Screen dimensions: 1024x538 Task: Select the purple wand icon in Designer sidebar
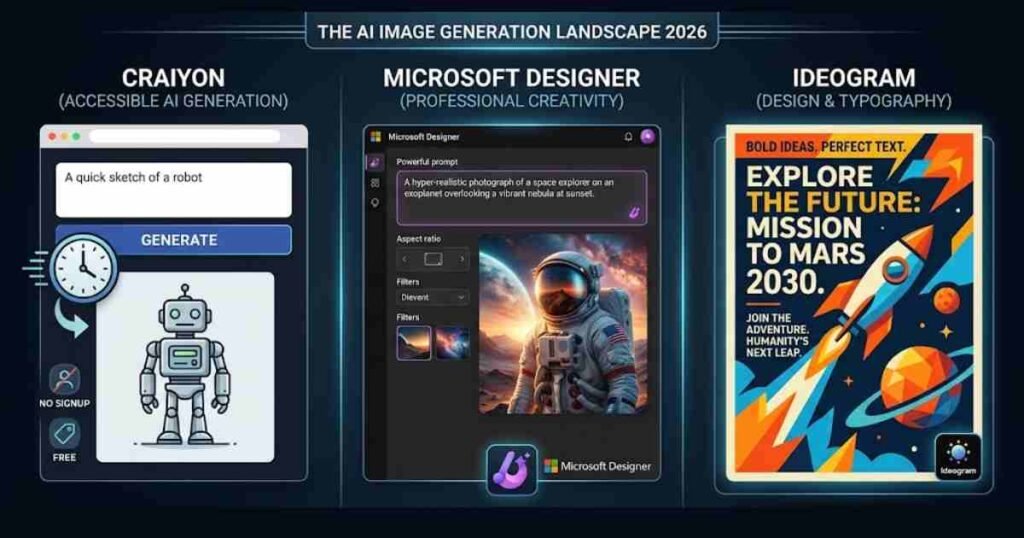pos(375,162)
